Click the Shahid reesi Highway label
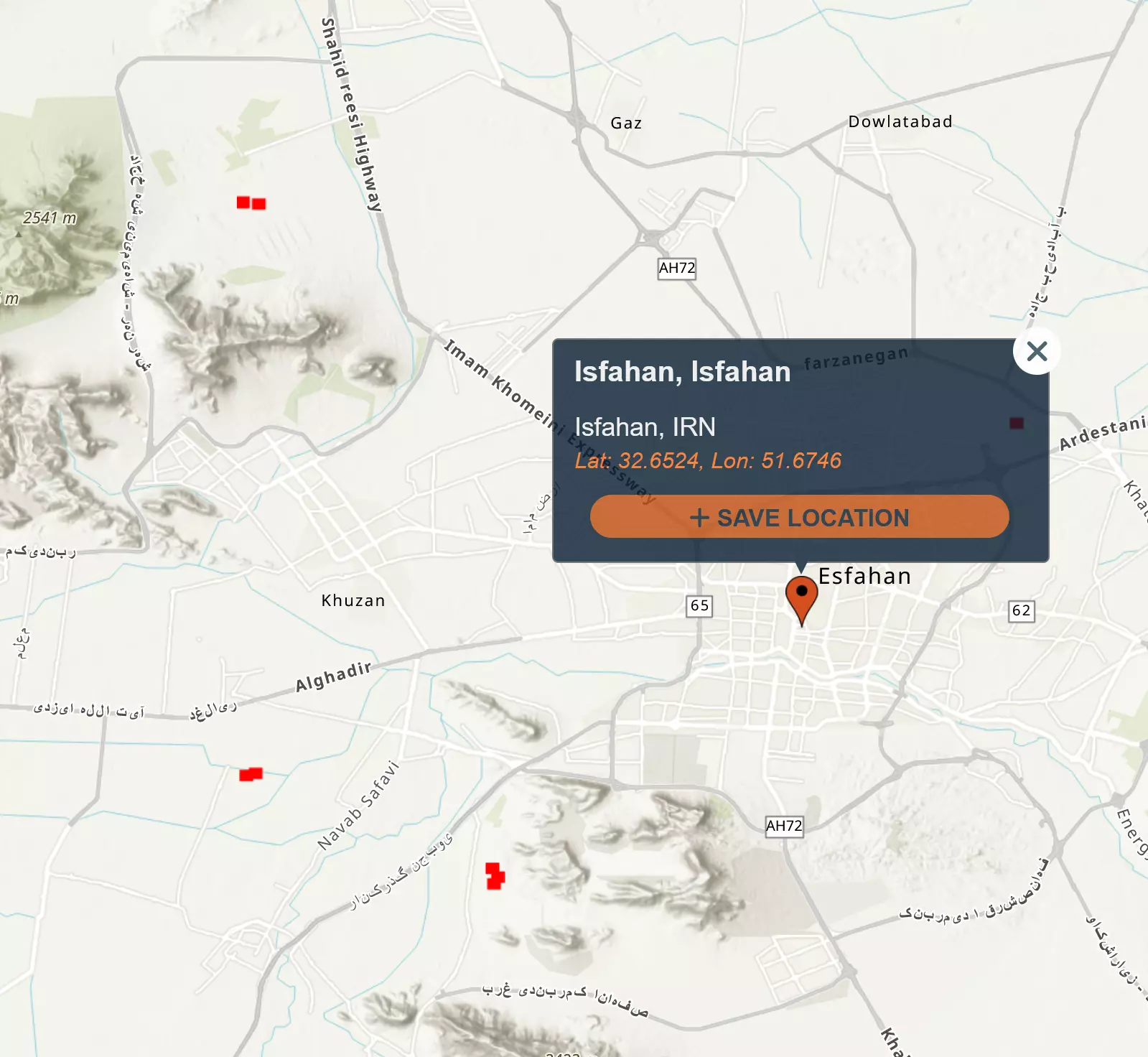Screen dimensions: 1148x1057 (x=351, y=115)
